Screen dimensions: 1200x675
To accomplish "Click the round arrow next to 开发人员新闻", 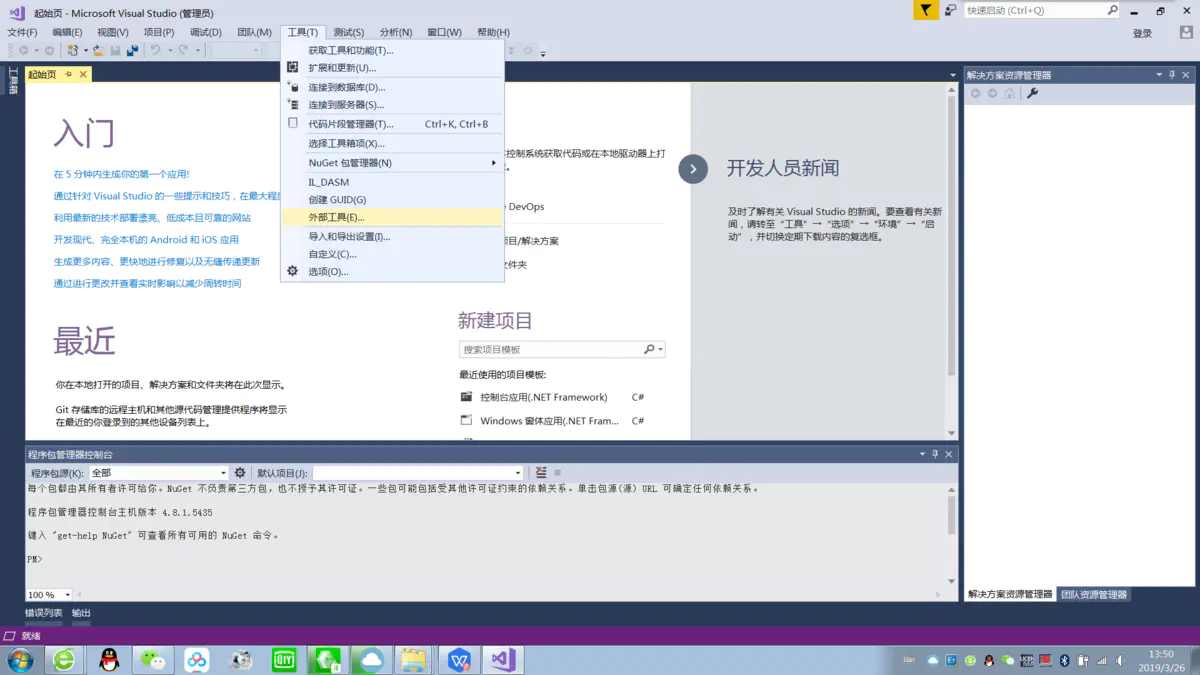I will (693, 169).
